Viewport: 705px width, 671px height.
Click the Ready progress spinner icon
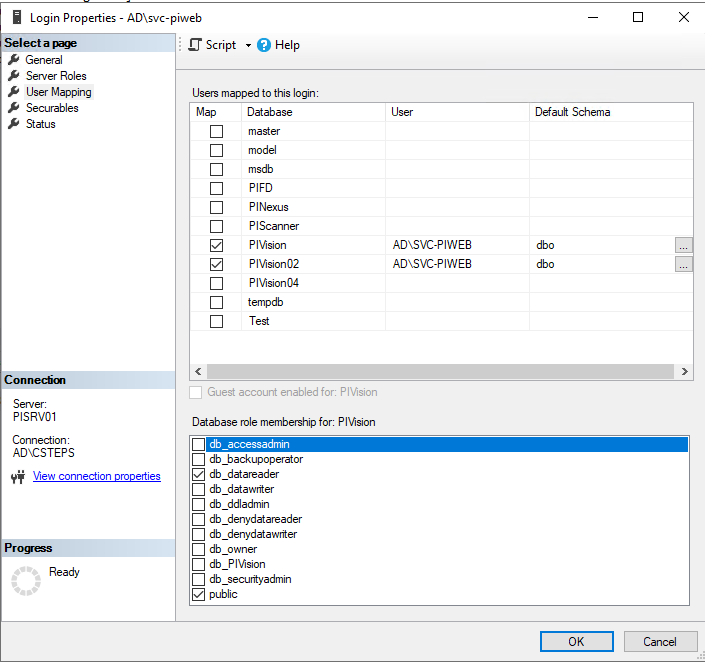[26, 581]
